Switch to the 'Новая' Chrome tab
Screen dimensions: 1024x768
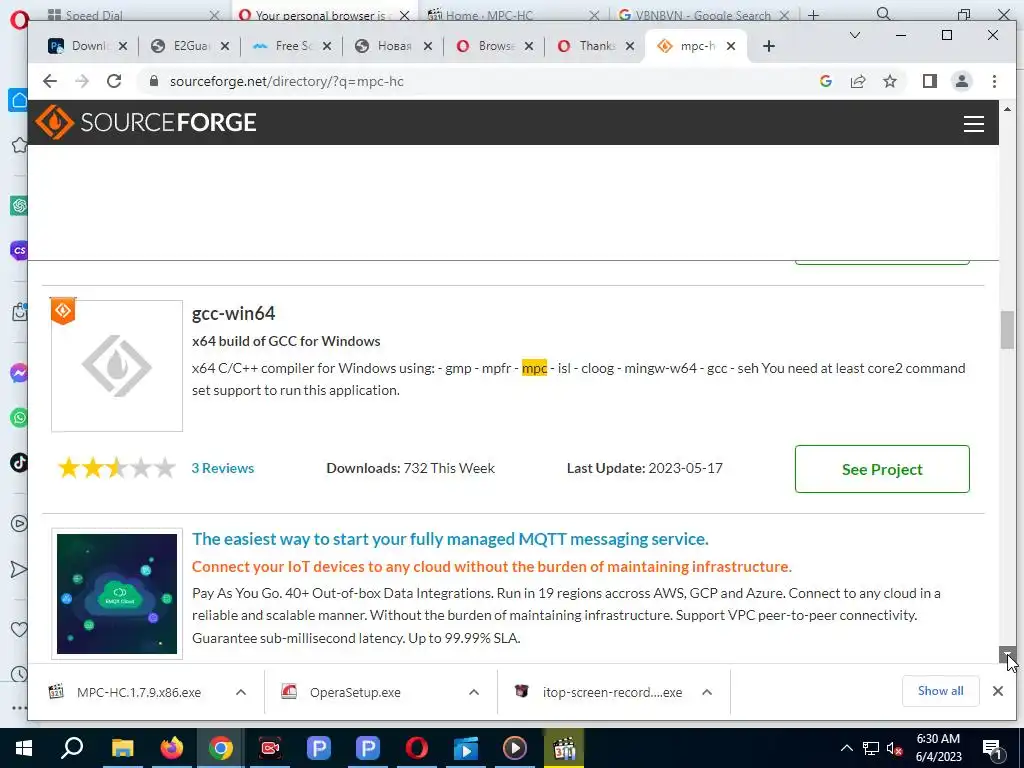(x=393, y=46)
